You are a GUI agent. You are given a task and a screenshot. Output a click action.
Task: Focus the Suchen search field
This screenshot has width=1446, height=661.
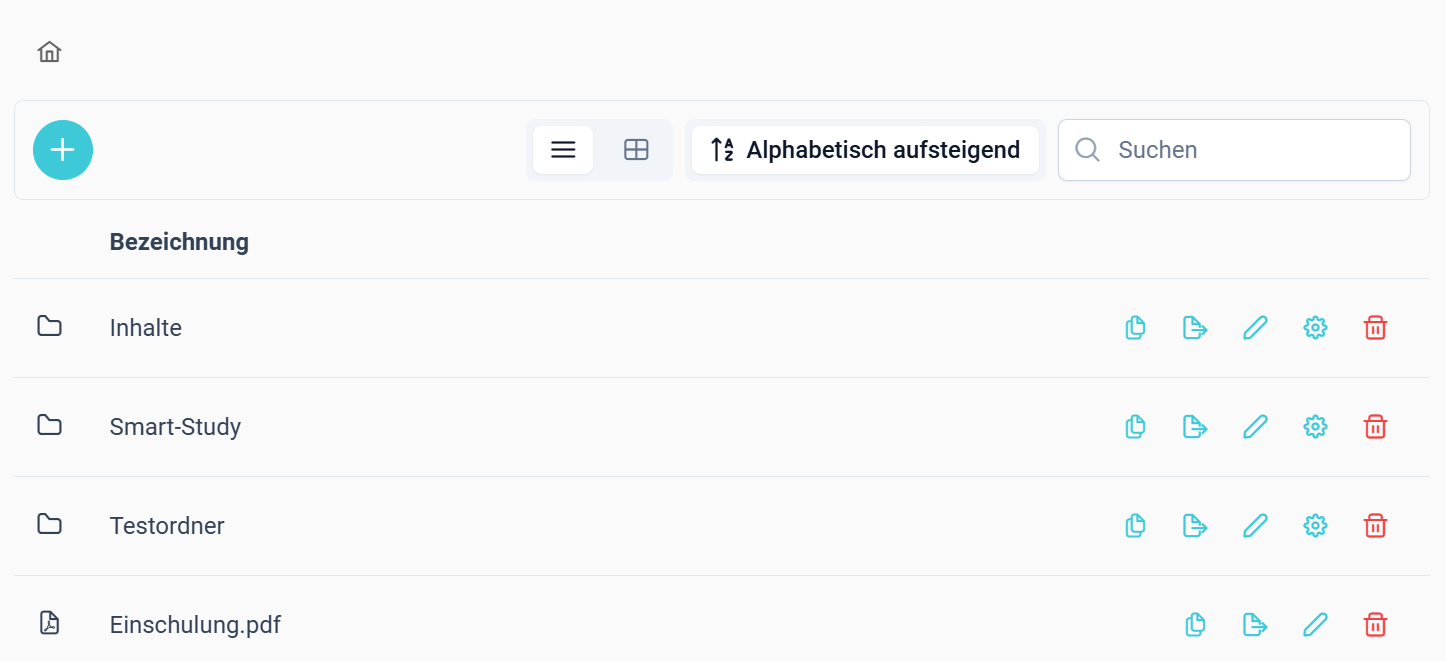pos(1234,150)
